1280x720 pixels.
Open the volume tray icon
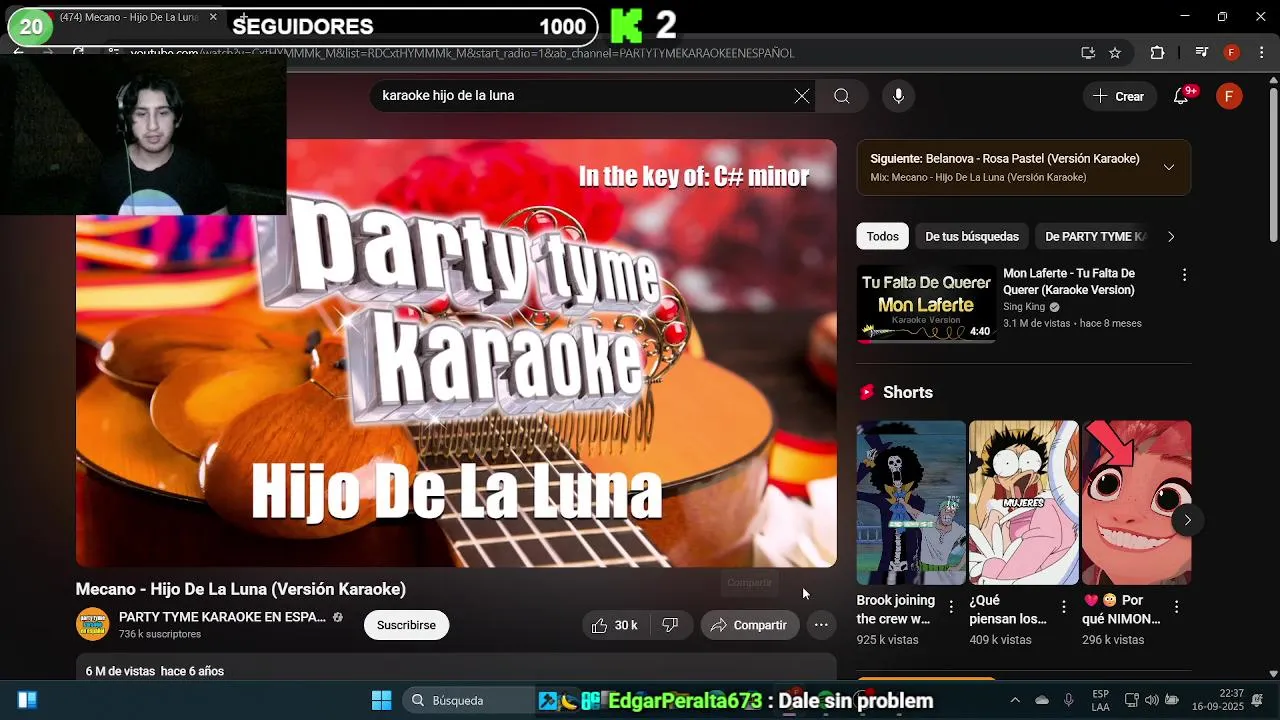[1151, 700]
